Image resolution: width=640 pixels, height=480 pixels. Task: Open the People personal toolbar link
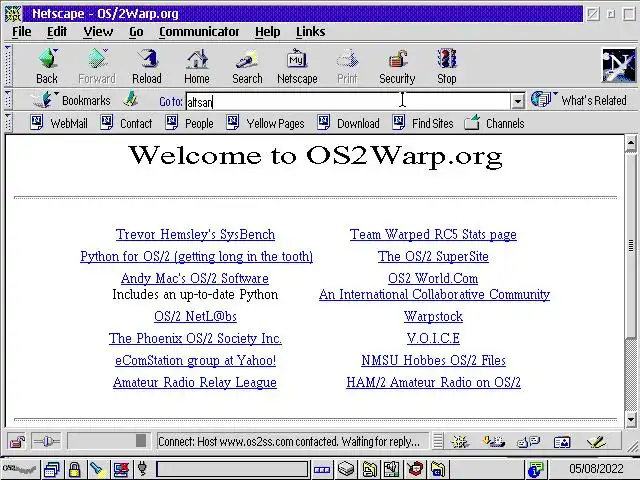coord(189,123)
